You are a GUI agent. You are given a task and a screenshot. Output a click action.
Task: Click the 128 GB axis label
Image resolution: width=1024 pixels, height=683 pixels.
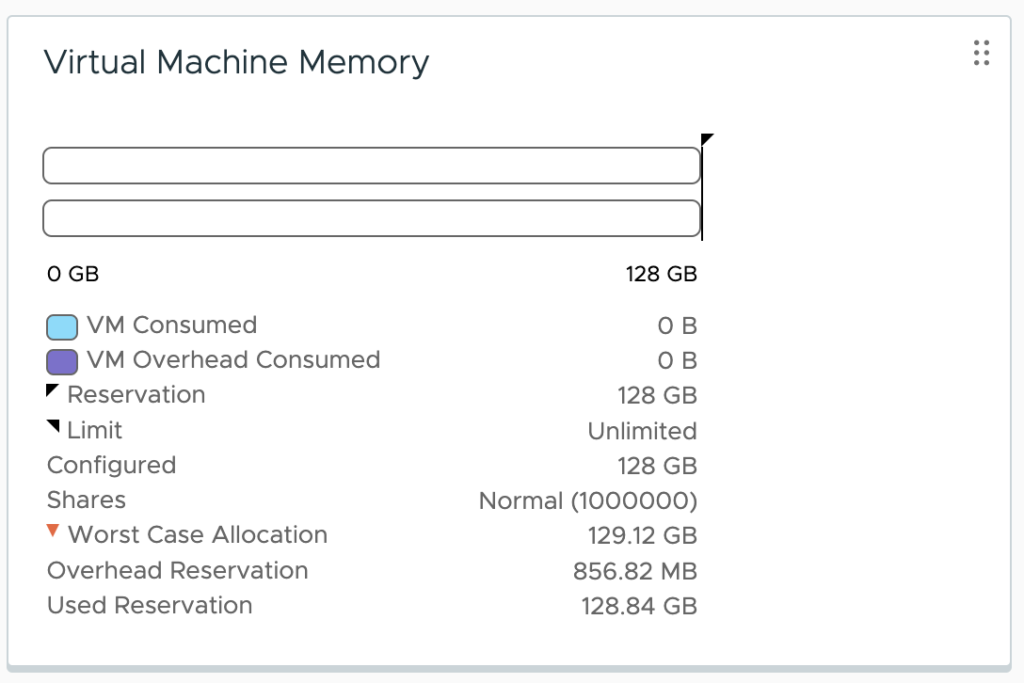[661, 274]
